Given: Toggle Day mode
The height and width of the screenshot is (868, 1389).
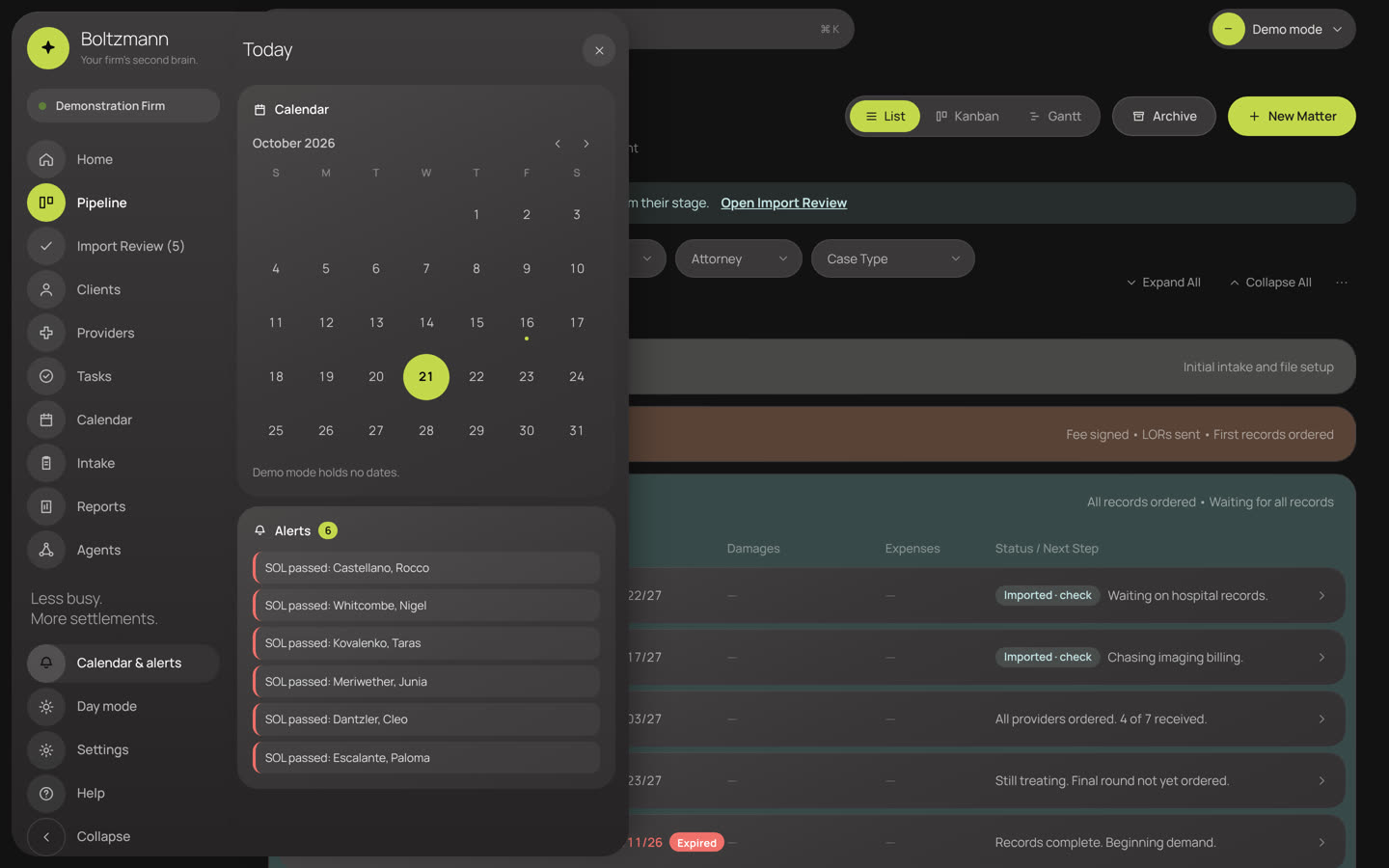Looking at the screenshot, I should point(123,706).
